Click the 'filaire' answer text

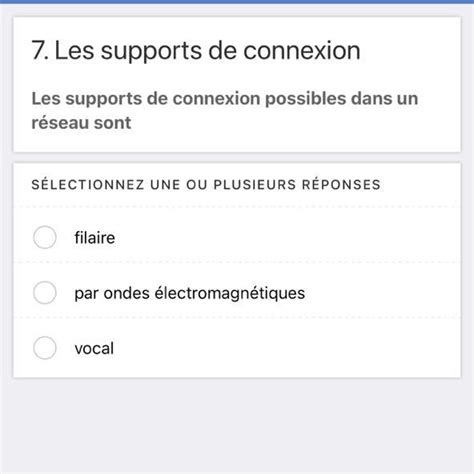click(x=95, y=238)
